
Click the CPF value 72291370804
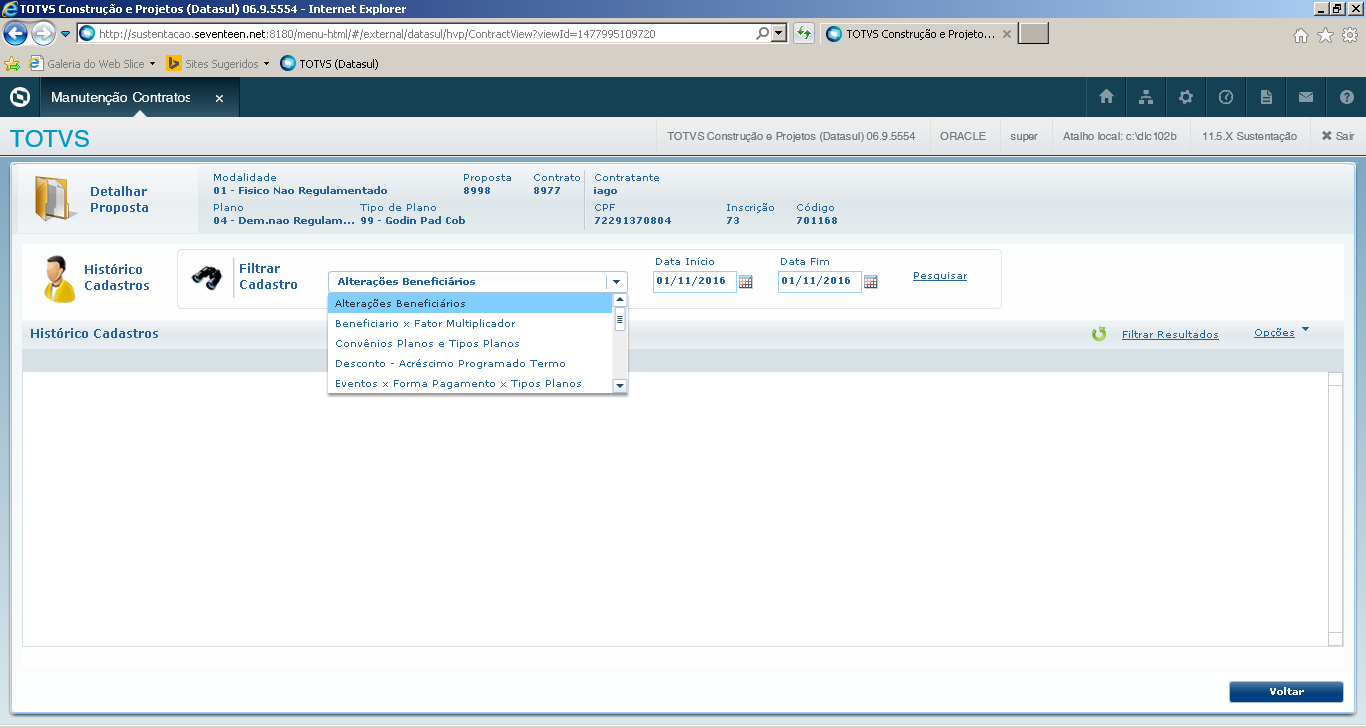(x=633, y=220)
